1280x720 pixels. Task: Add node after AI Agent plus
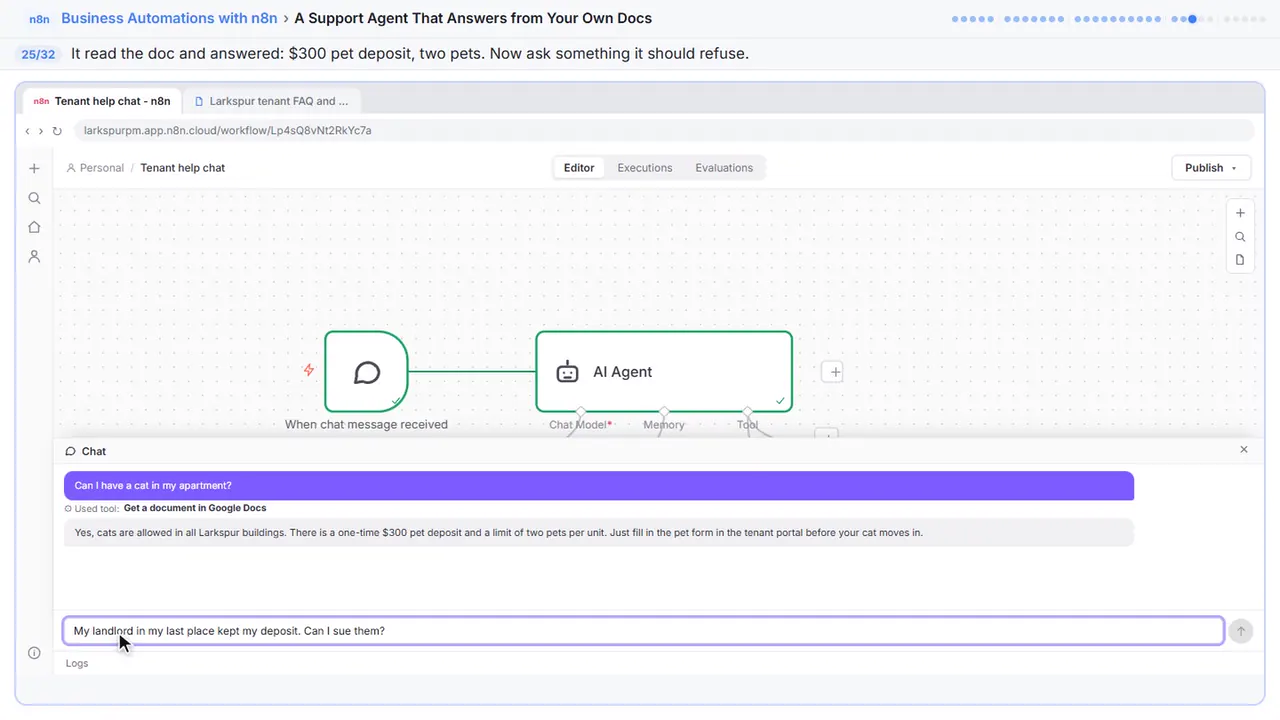tap(834, 372)
